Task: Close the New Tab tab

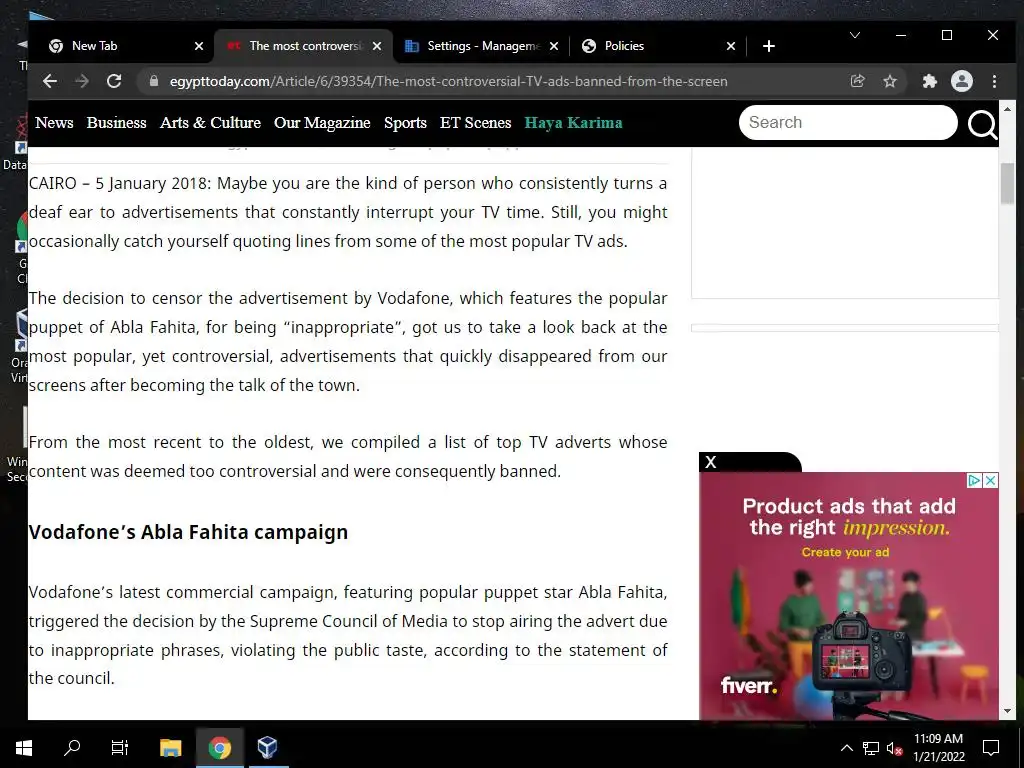Action: (x=199, y=46)
